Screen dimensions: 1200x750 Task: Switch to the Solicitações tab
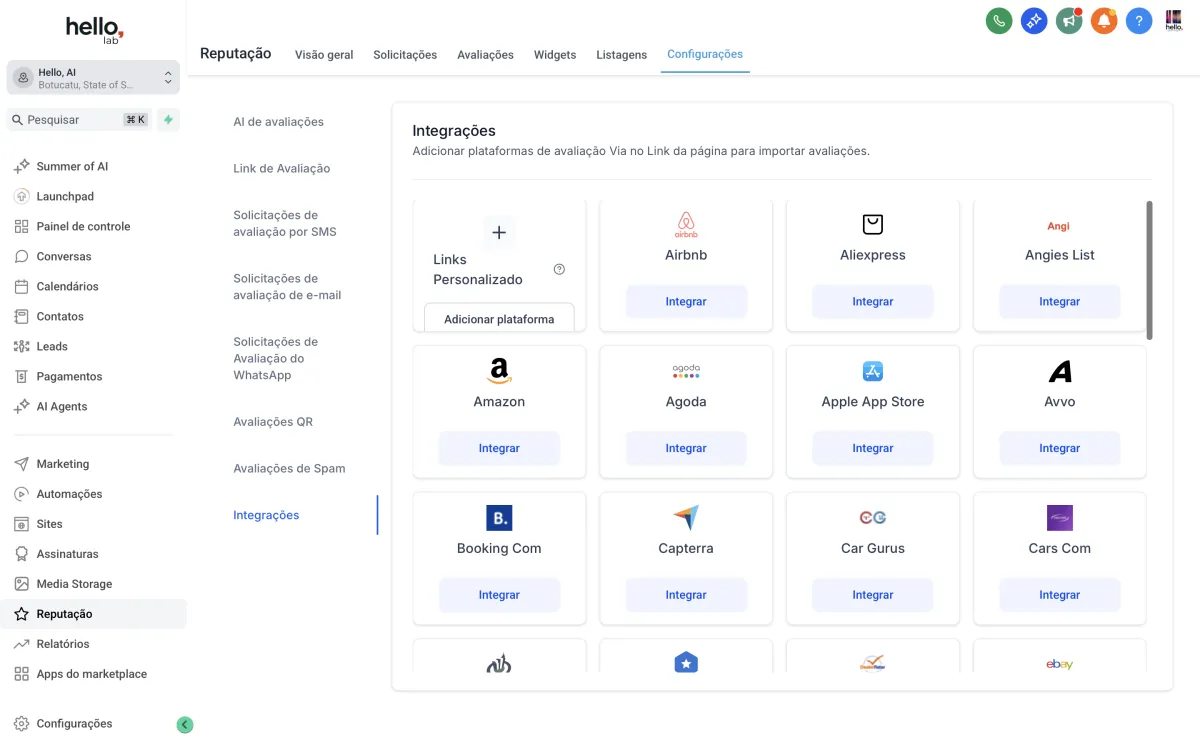coord(405,55)
